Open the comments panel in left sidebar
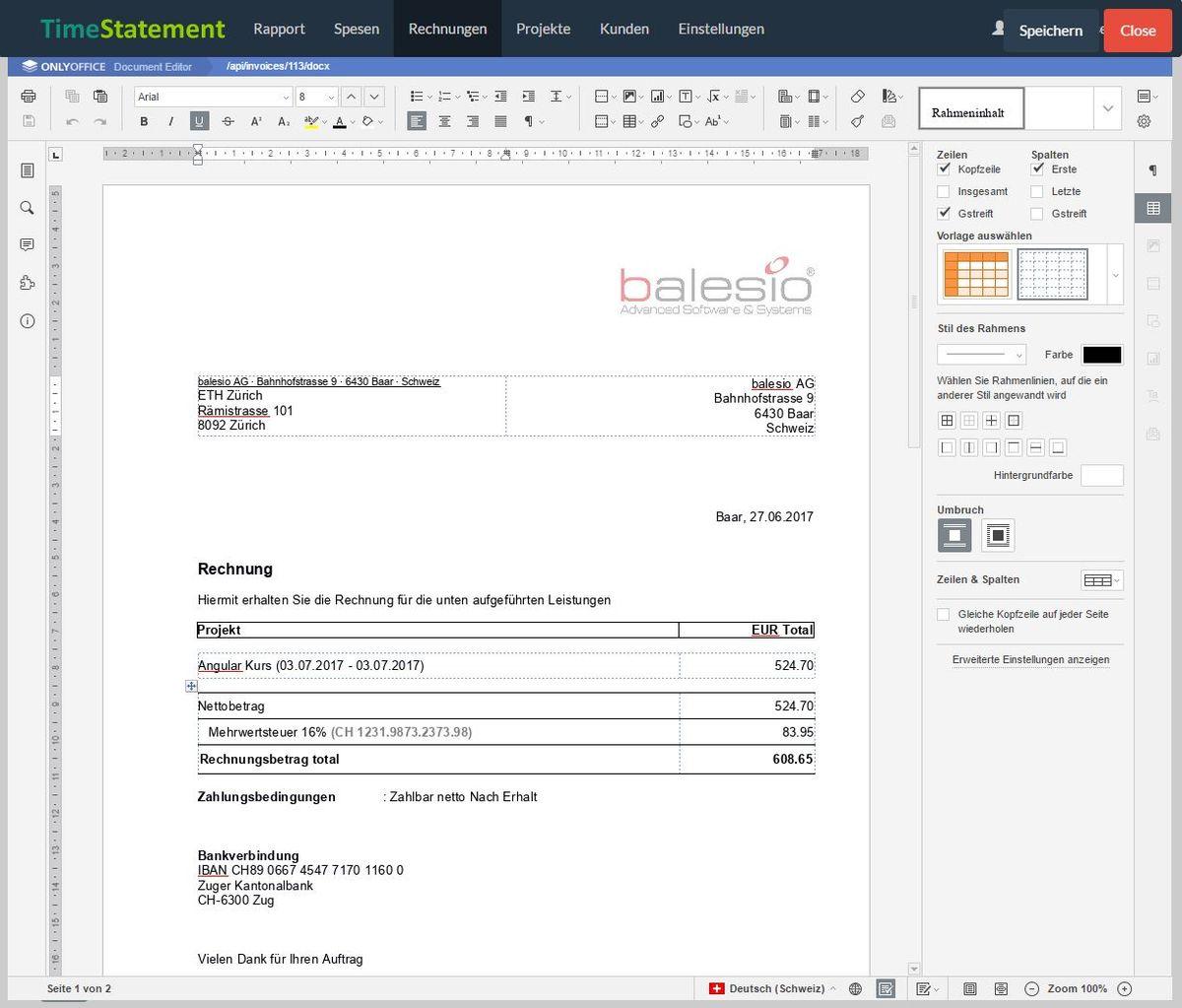 (x=27, y=244)
